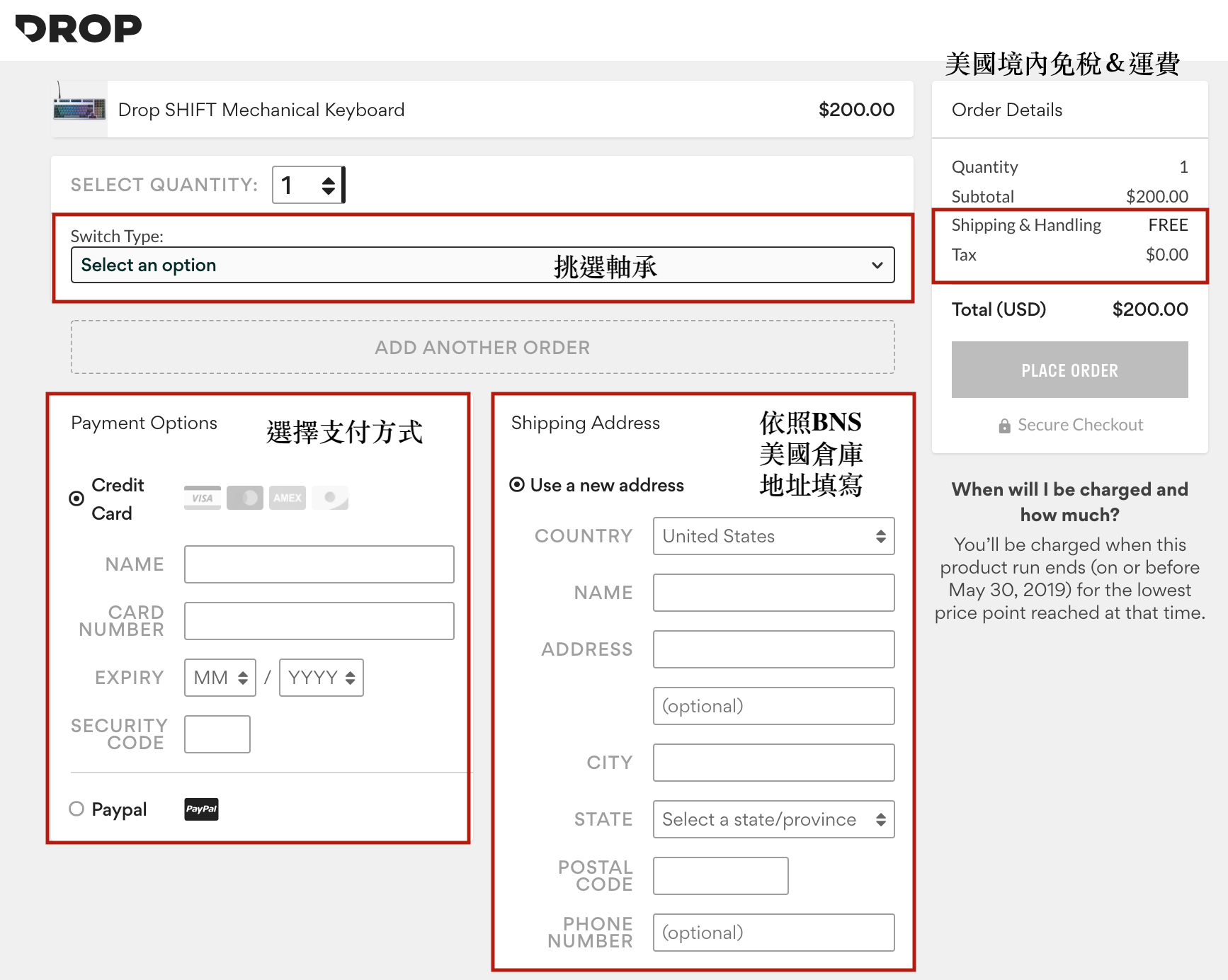This screenshot has width=1228, height=980.
Task: Click the Drop logo
Action: pos(79,29)
